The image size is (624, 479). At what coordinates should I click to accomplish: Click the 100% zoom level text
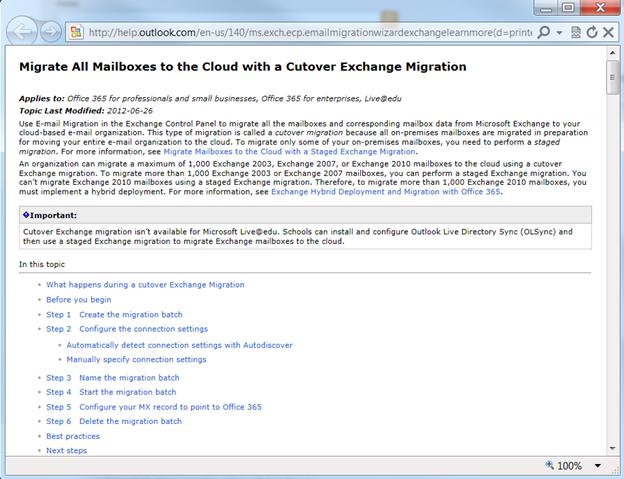pos(569,466)
